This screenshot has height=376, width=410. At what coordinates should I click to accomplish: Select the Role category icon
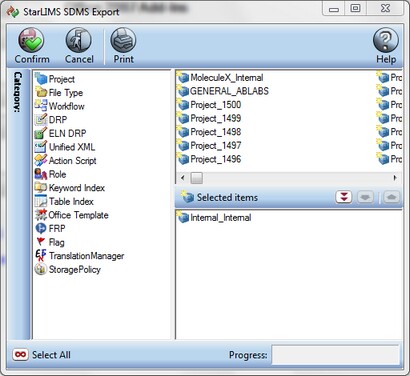[41, 174]
